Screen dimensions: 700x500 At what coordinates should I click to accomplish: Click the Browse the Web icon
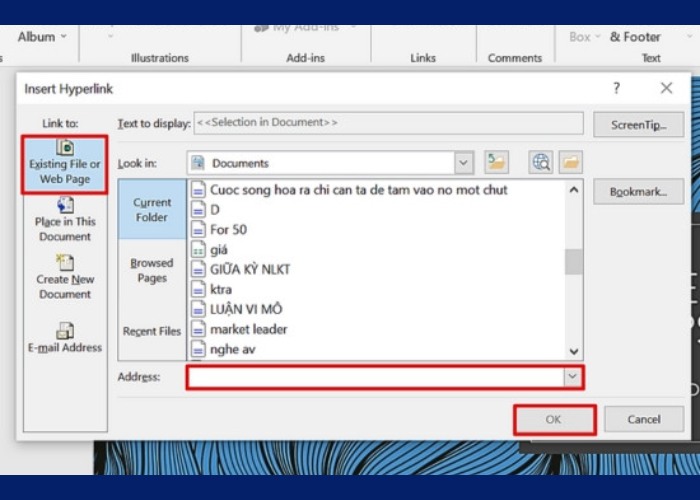coord(541,162)
